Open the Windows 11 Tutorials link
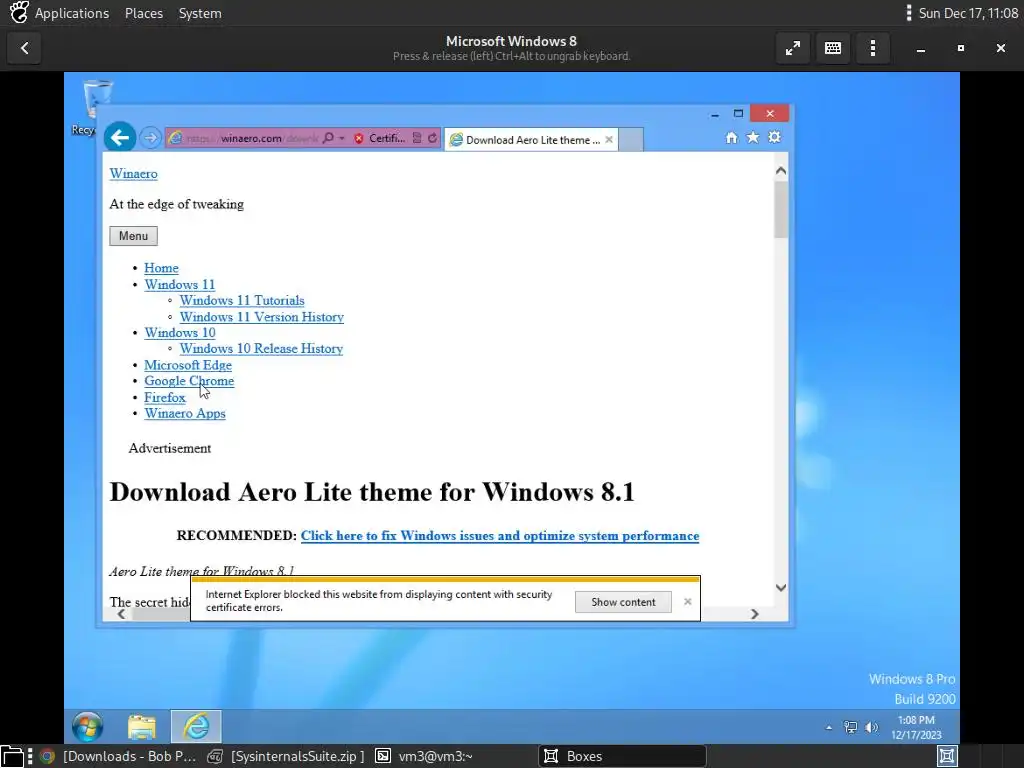Image resolution: width=1024 pixels, height=768 pixels. point(242,300)
